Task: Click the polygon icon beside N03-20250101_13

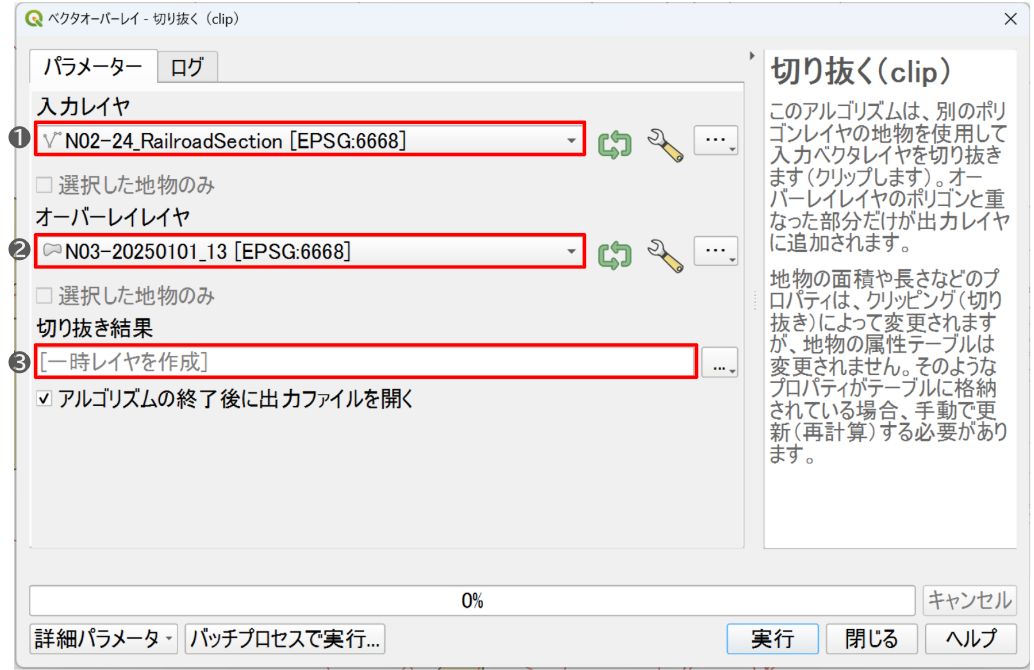Action: (x=52, y=250)
